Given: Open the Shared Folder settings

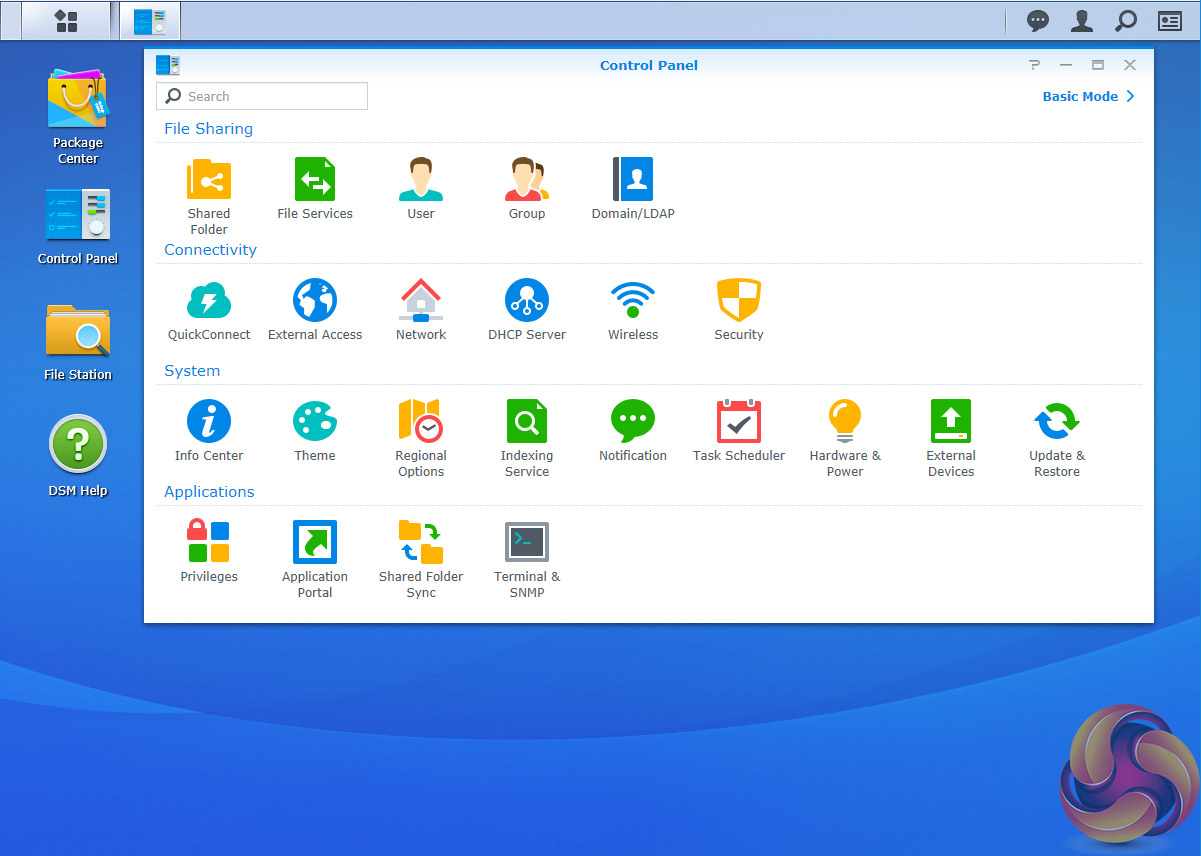Looking at the screenshot, I should [x=209, y=181].
